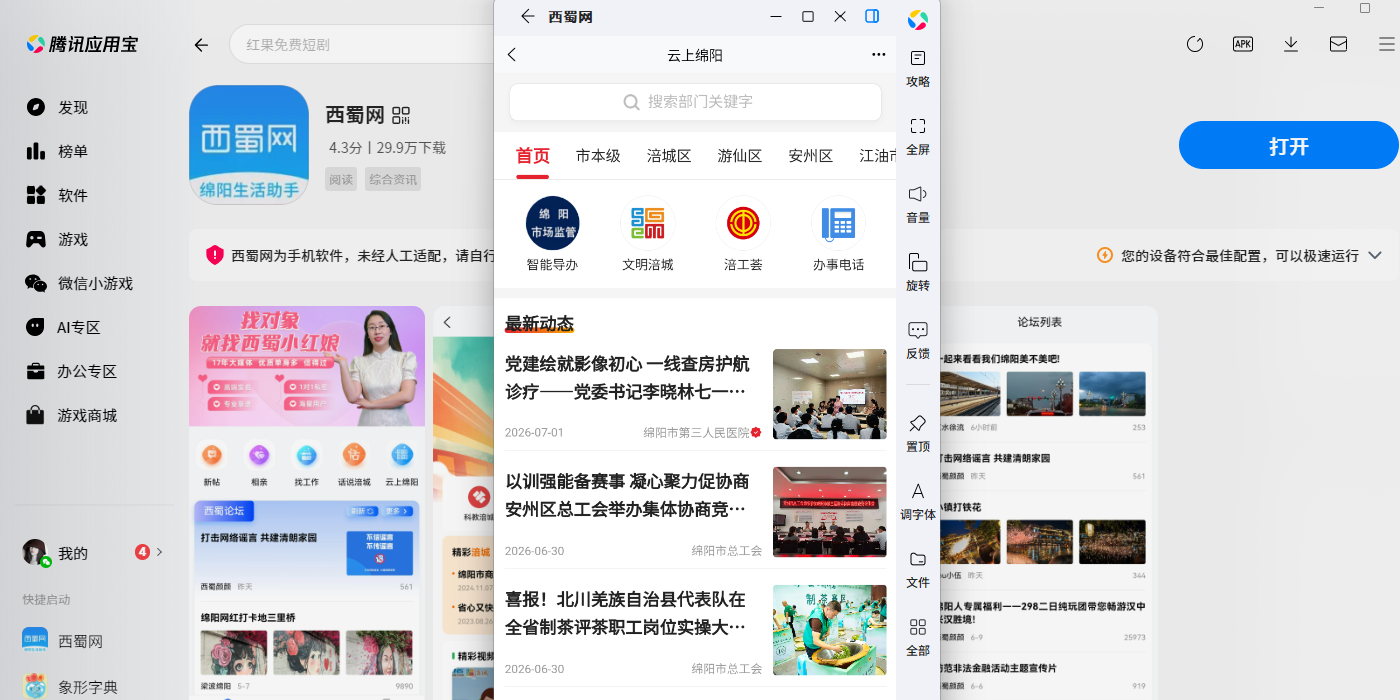1400x700 pixels.
Task: Click the 打开 button in 应用宝
Action: pyautogui.click(x=1288, y=145)
